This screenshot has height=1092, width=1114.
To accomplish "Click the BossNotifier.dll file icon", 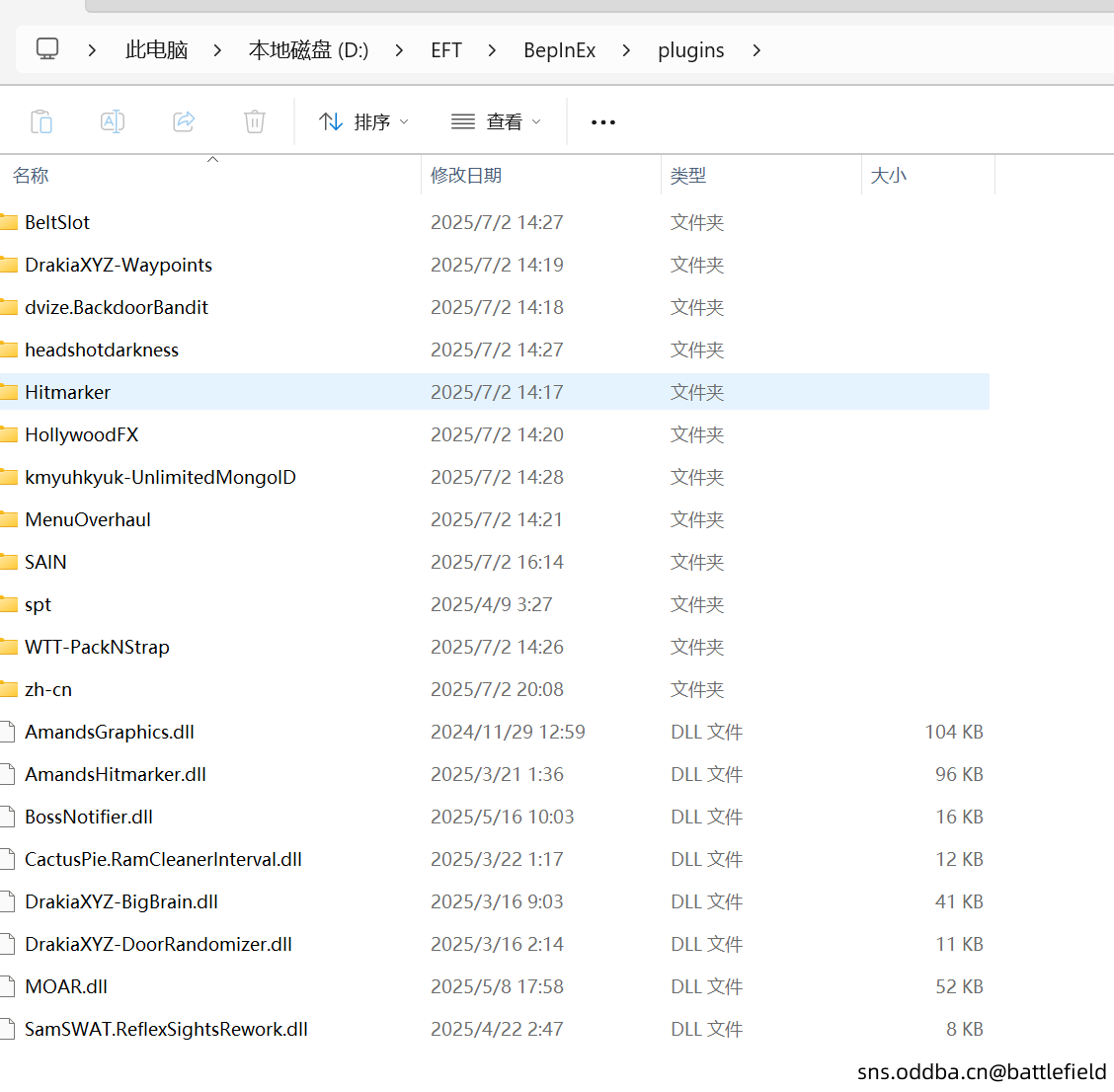I will tap(7, 818).
